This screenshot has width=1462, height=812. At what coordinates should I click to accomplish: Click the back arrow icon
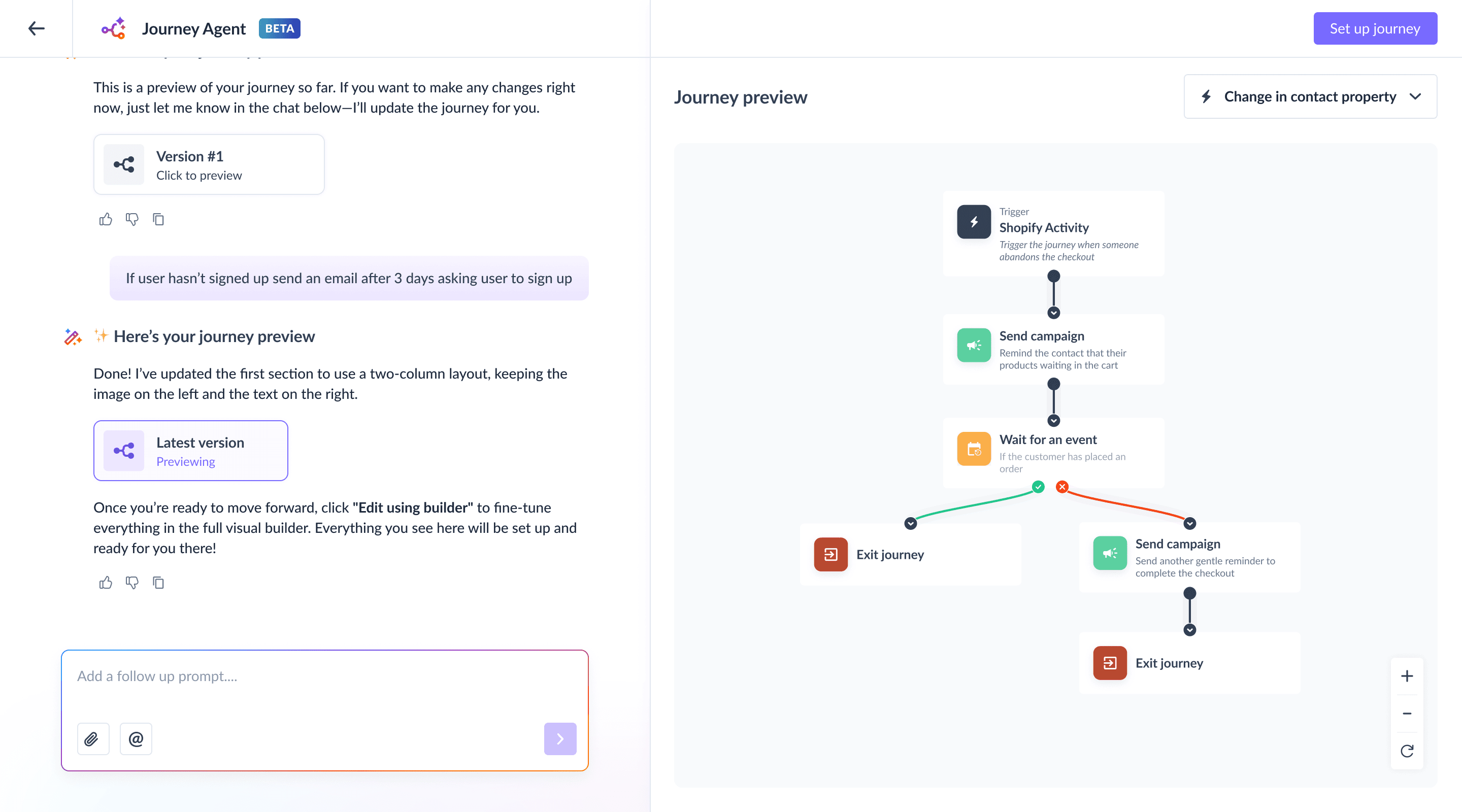pos(37,28)
